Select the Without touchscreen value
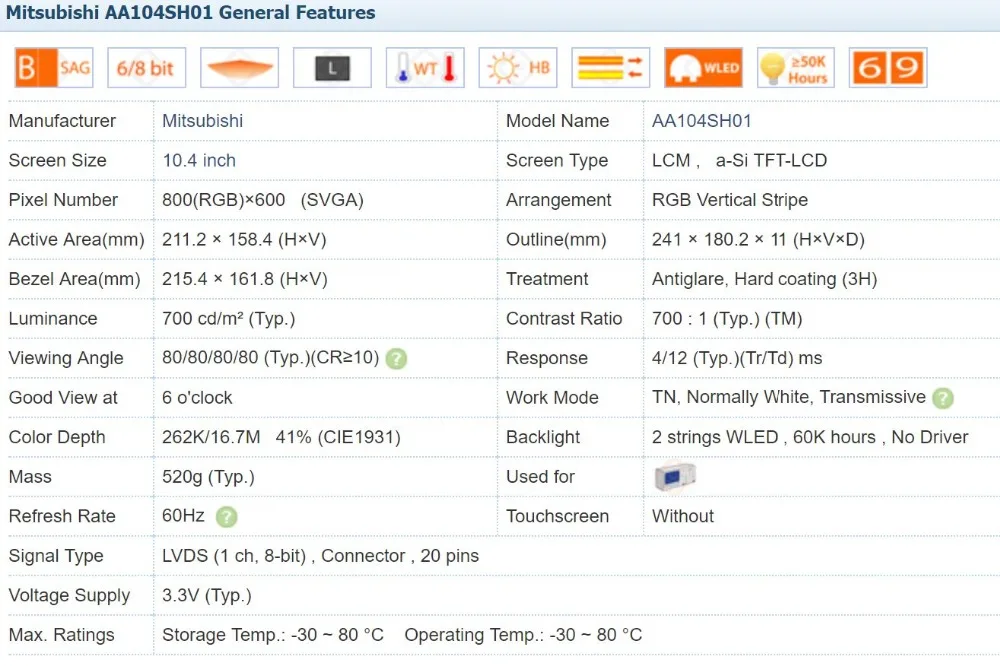 (683, 517)
